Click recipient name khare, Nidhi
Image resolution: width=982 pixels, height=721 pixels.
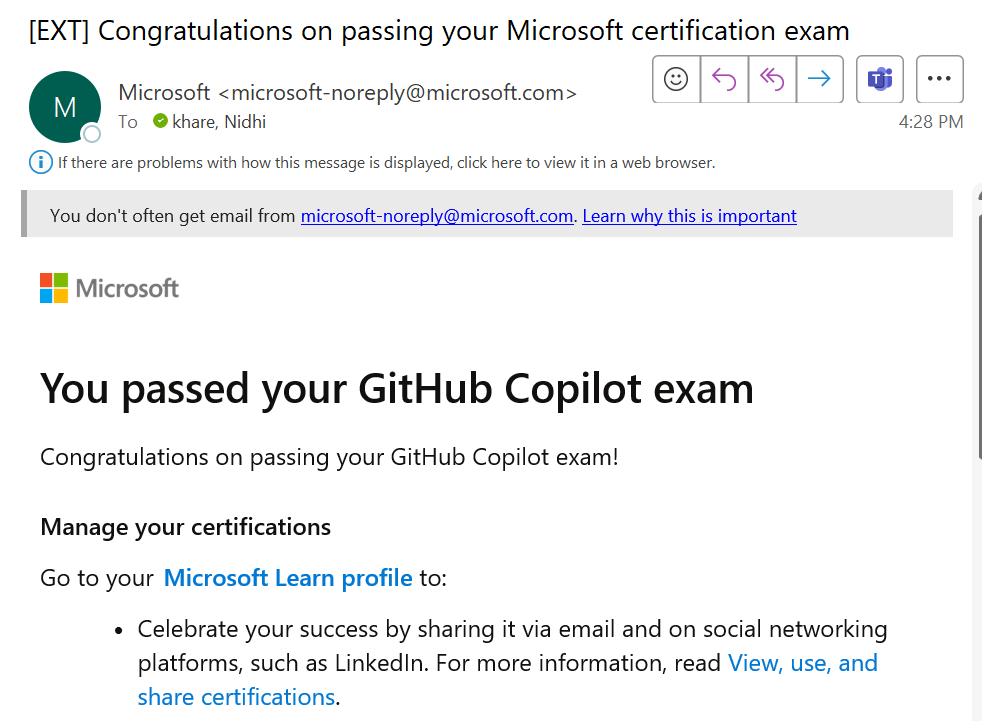(219, 122)
